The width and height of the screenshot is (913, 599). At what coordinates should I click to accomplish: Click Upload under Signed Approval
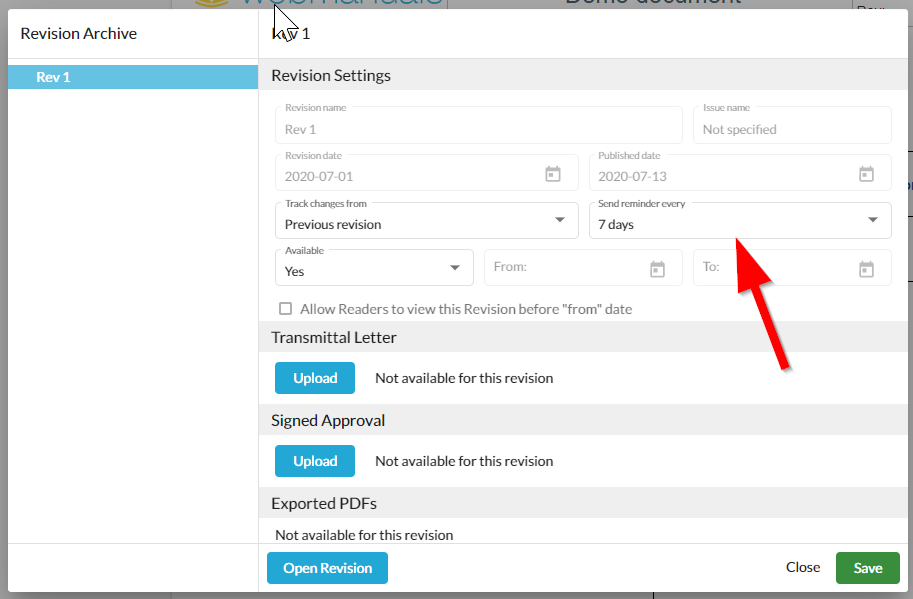coord(315,461)
